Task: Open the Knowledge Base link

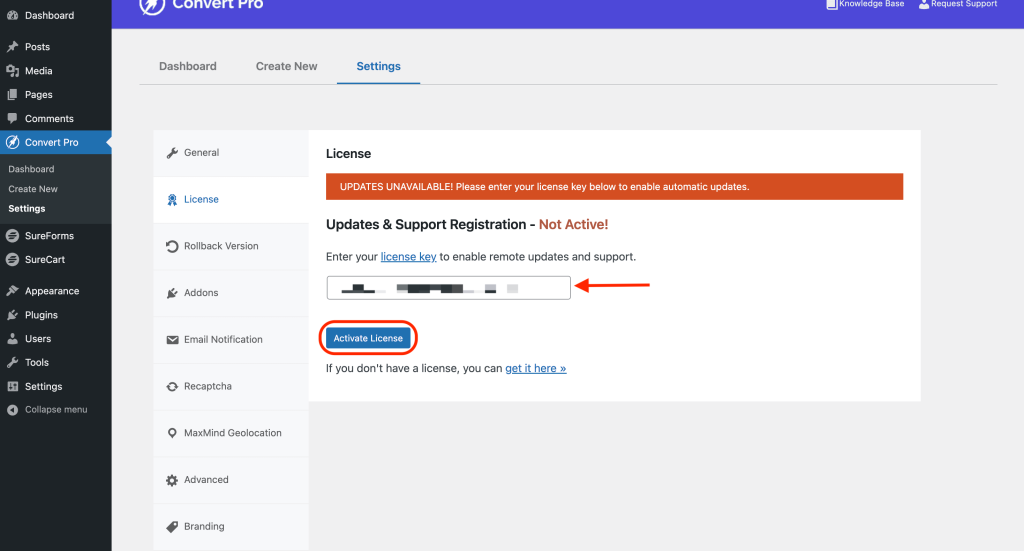Action: click(872, 4)
